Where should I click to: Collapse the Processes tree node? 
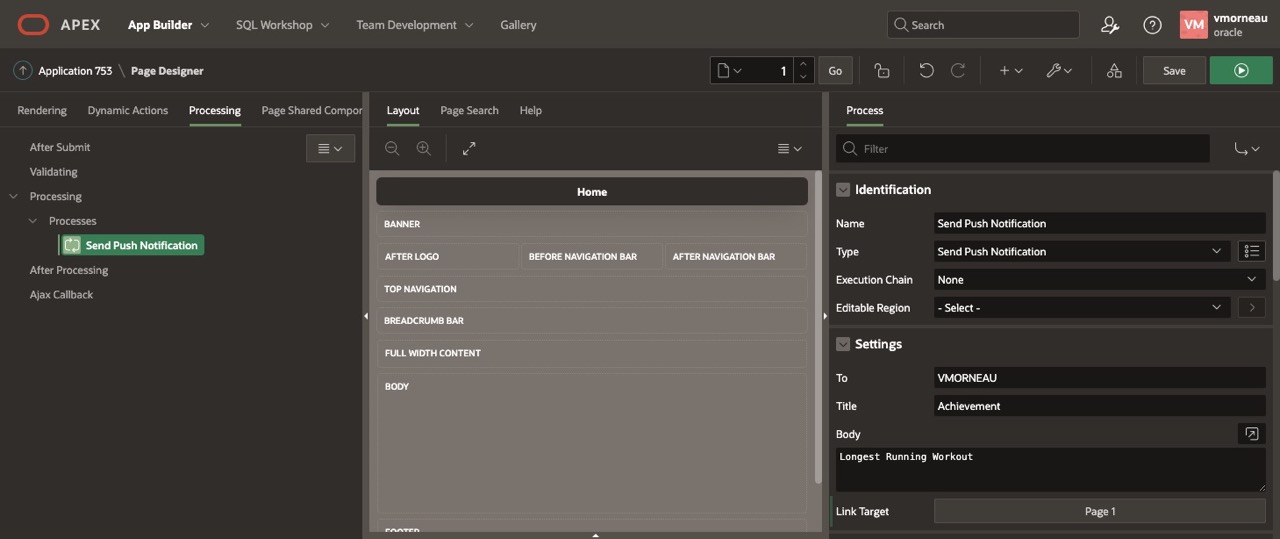(x=34, y=221)
